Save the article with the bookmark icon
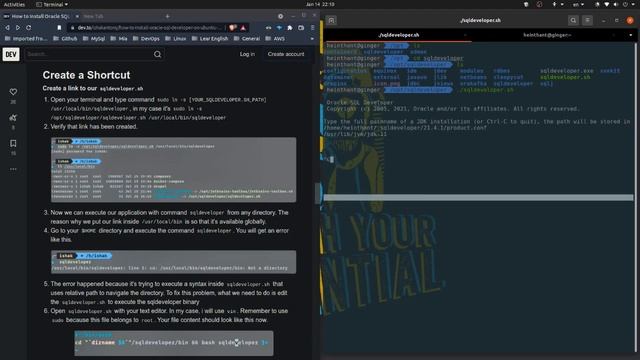This screenshot has width=640, height=360. click(13, 143)
